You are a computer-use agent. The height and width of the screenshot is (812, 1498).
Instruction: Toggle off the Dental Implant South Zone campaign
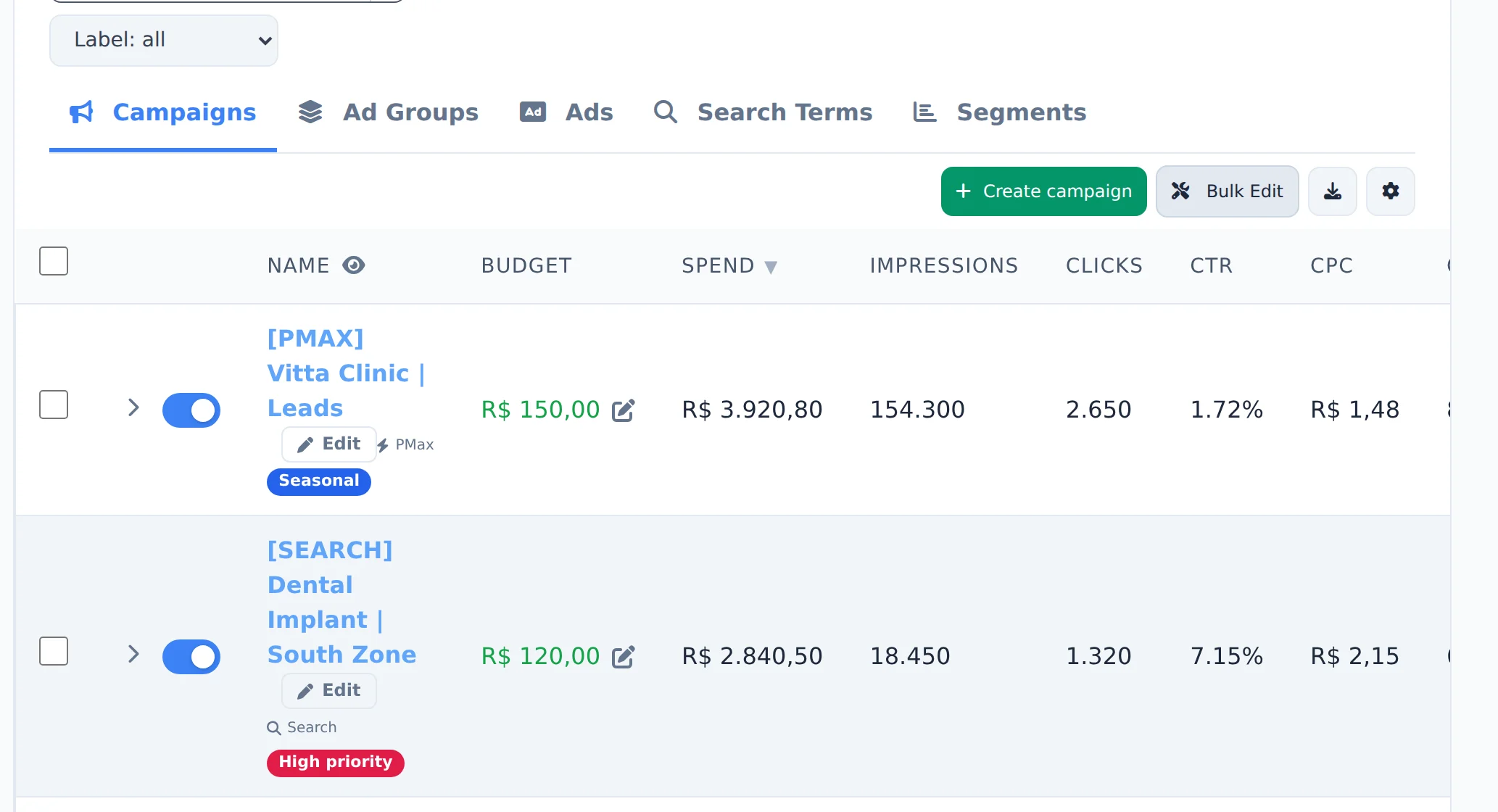click(x=191, y=657)
